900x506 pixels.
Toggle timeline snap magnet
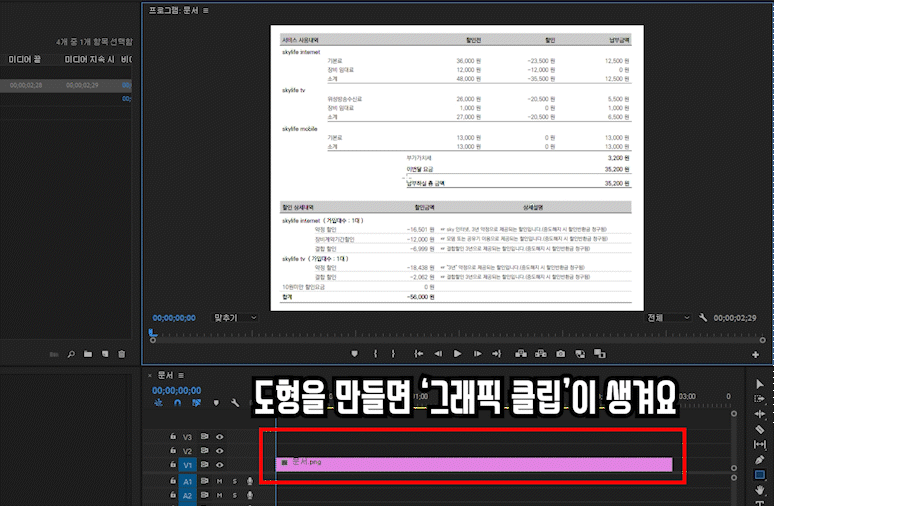[177, 403]
